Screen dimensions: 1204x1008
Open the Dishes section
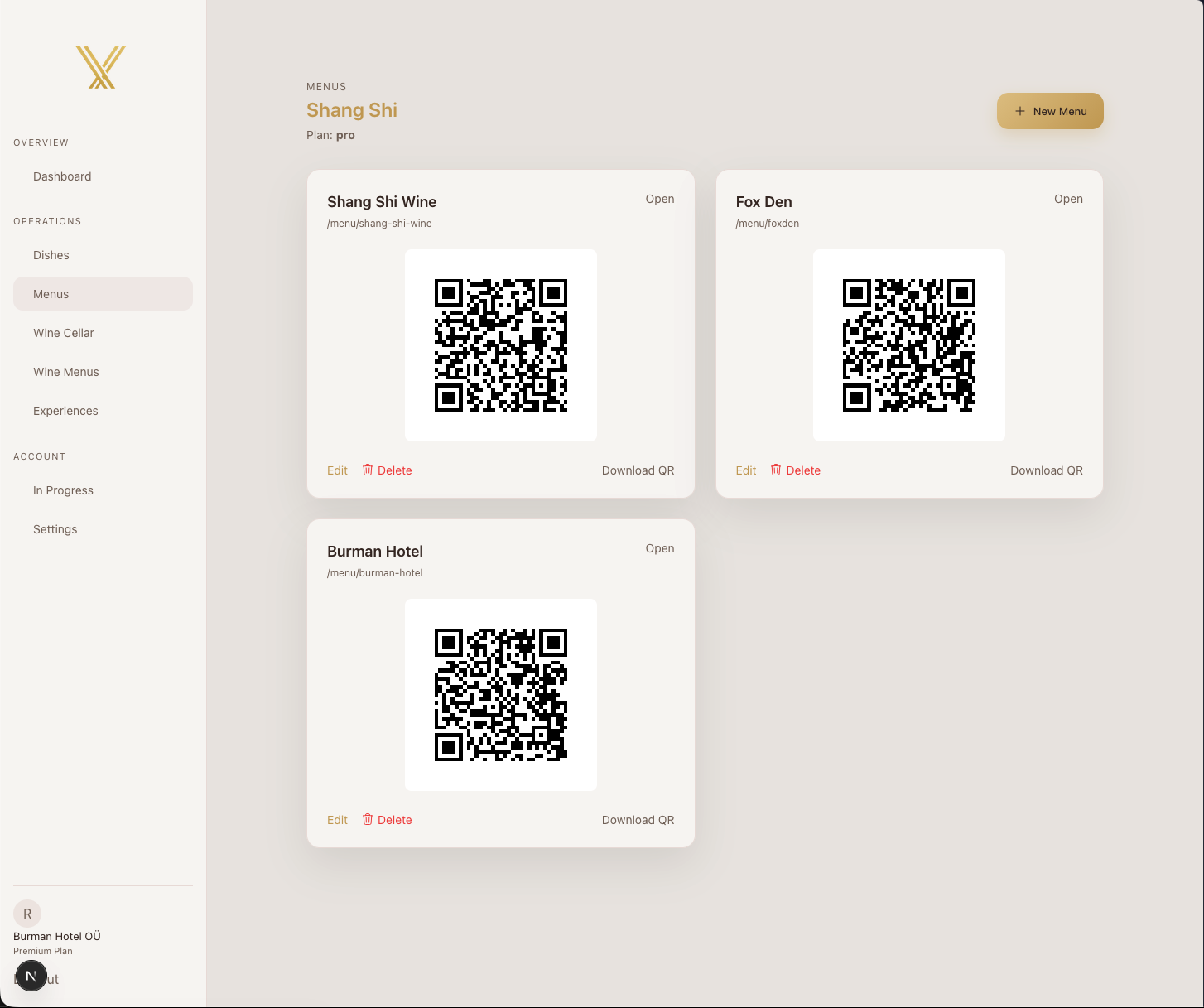coord(103,255)
